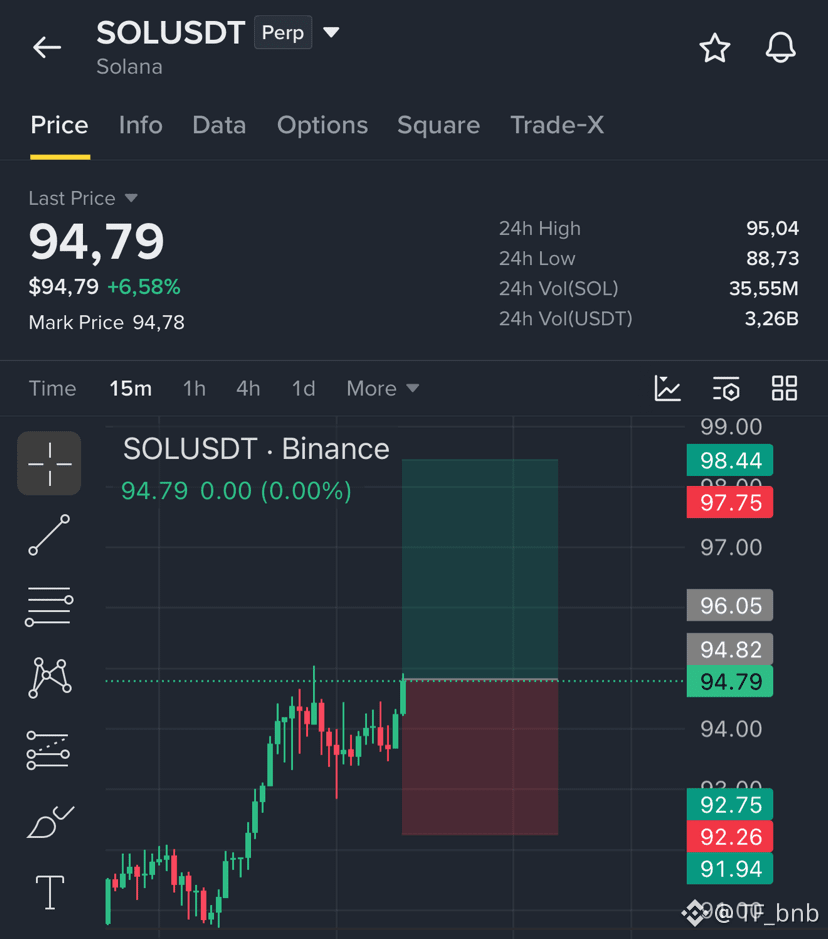The width and height of the screenshot is (828, 939).
Task: Click the 98.44 price label
Action: coord(730,461)
